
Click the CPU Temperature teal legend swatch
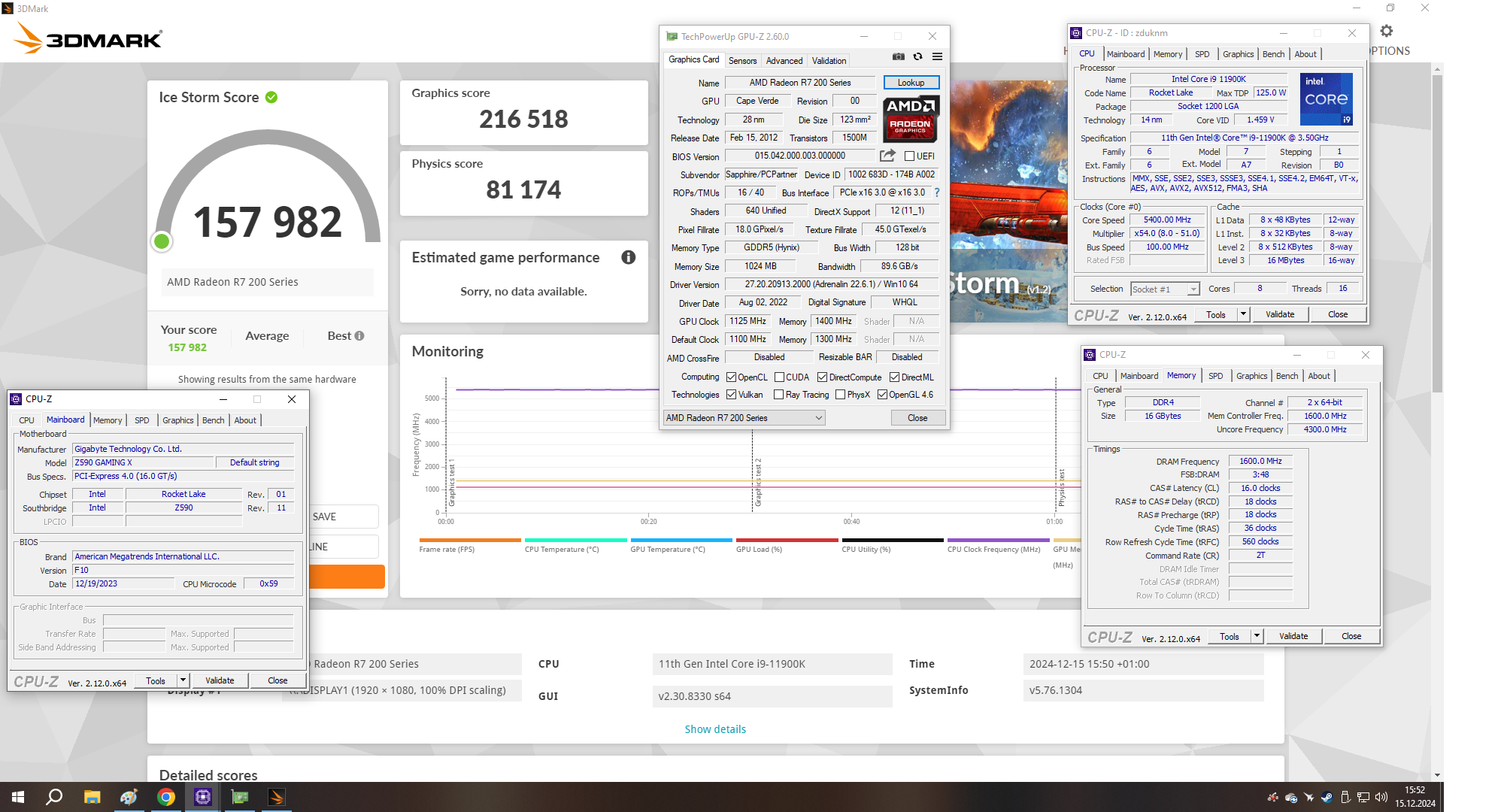pos(576,540)
